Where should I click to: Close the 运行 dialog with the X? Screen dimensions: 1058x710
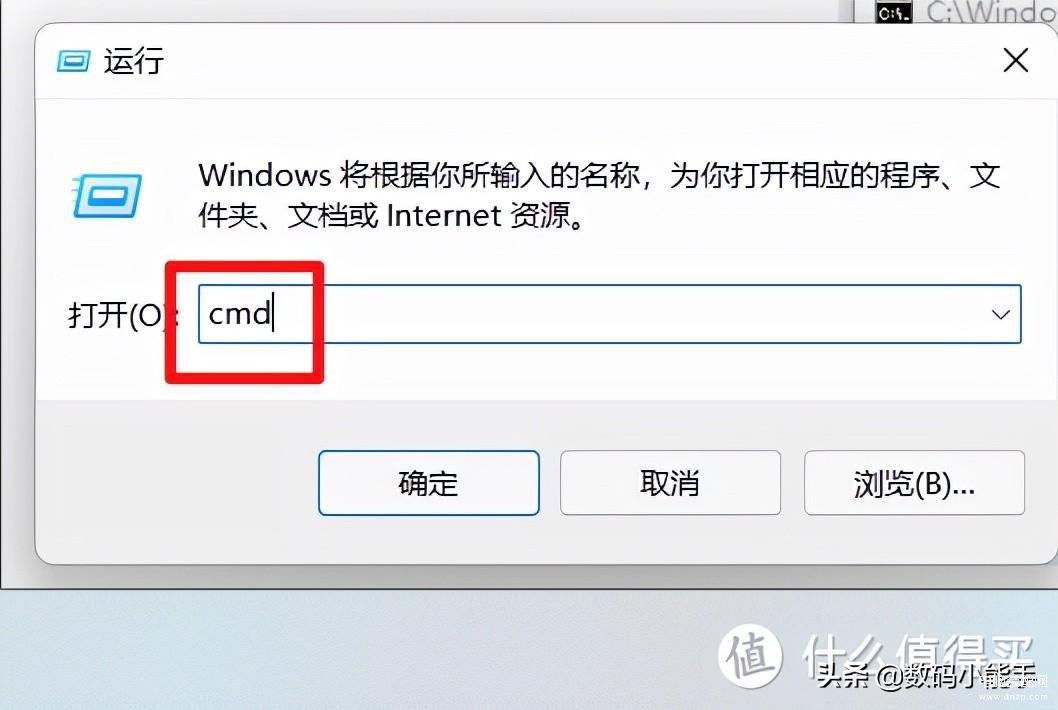pos(1015,61)
